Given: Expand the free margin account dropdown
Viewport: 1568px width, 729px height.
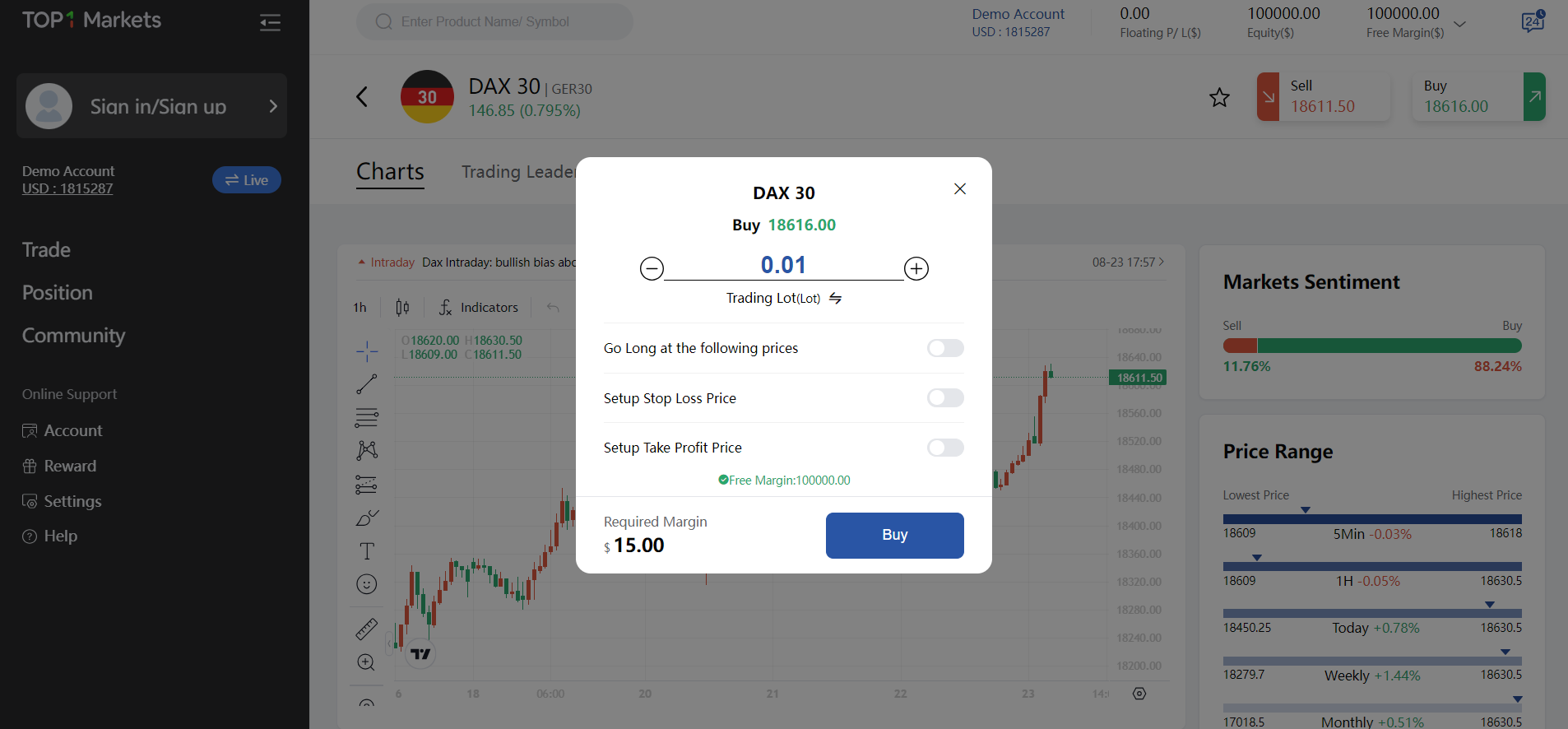Looking at the screenshot, I should (x=1459, y=24).
